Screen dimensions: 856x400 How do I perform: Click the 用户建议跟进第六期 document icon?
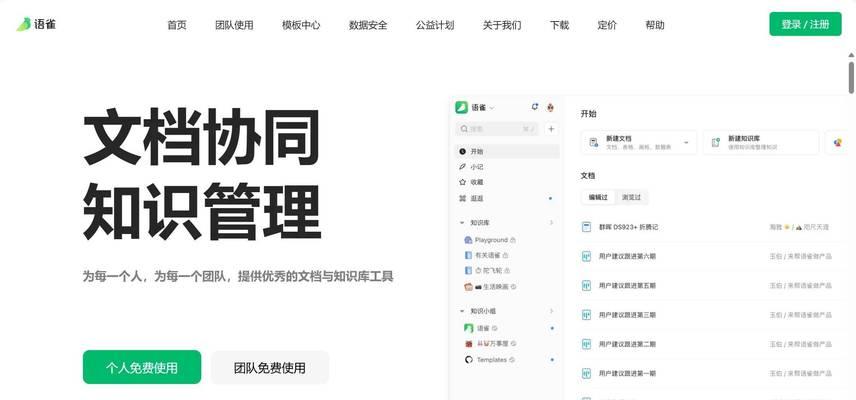point(587,256)
